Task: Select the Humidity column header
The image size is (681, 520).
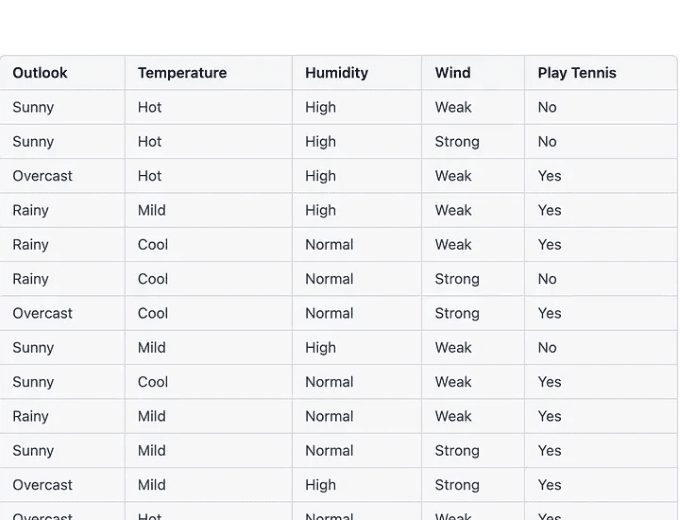Action: pyautogui.click(x=337, y=73)
